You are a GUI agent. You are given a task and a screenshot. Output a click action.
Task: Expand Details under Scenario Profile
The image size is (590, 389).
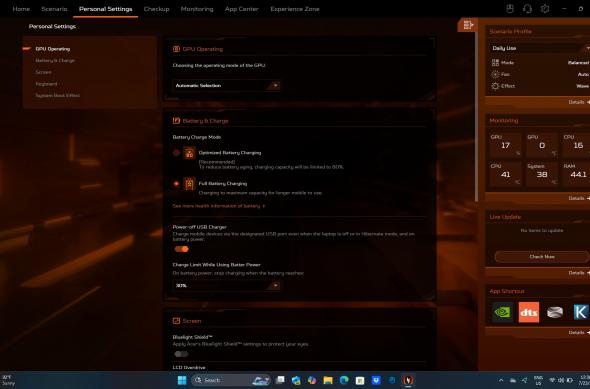click(x=579, y=102)
